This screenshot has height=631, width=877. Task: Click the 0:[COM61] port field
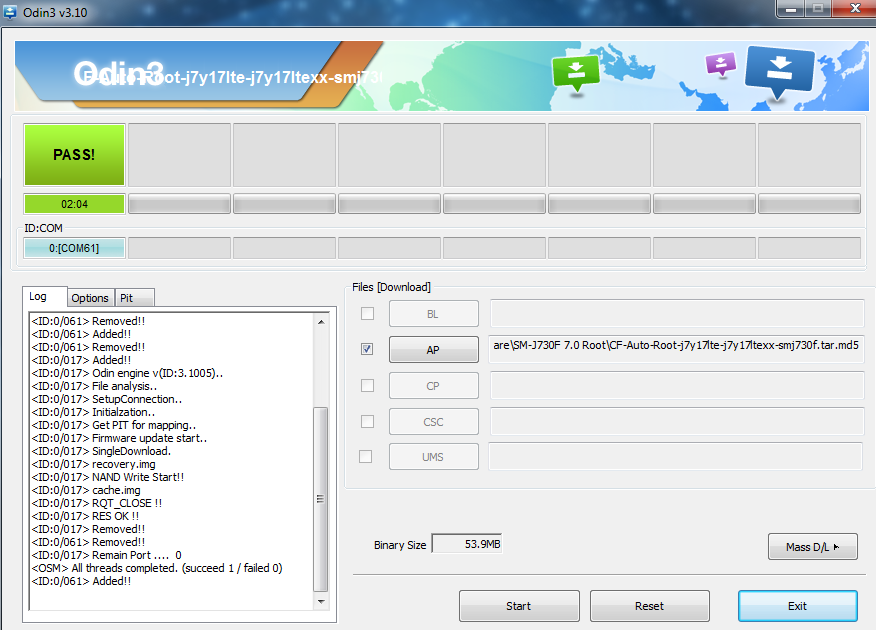(74, 248)
